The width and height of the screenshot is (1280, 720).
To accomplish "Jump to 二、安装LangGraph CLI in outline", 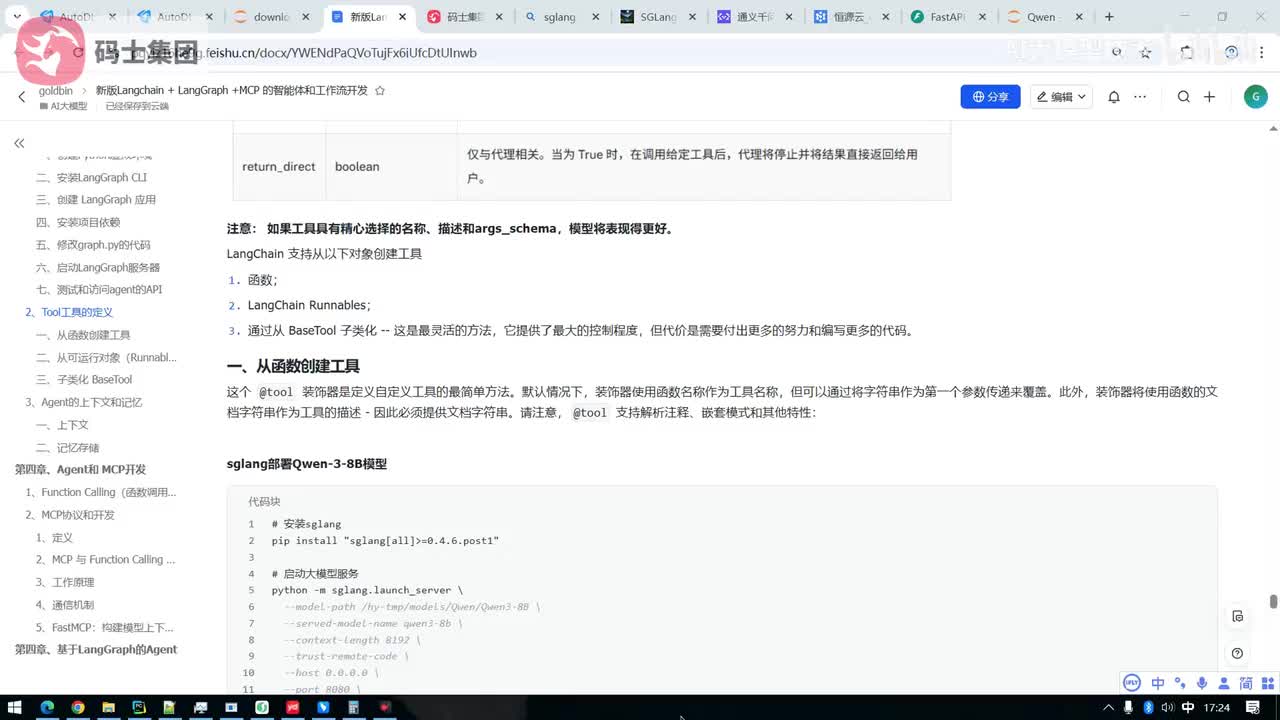I will (x=92, y=177).
